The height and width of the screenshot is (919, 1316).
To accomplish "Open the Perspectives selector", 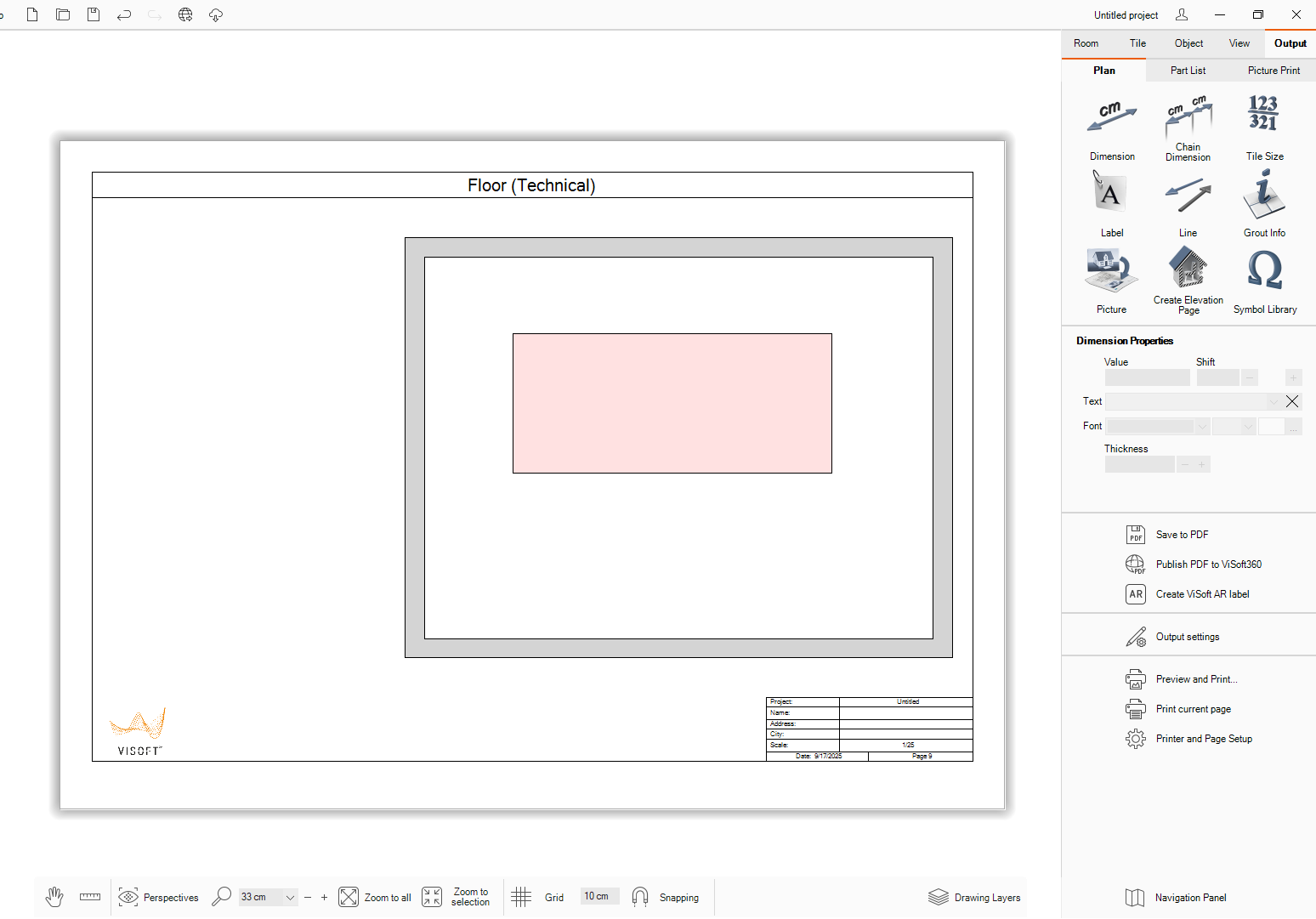I will 158,897.
